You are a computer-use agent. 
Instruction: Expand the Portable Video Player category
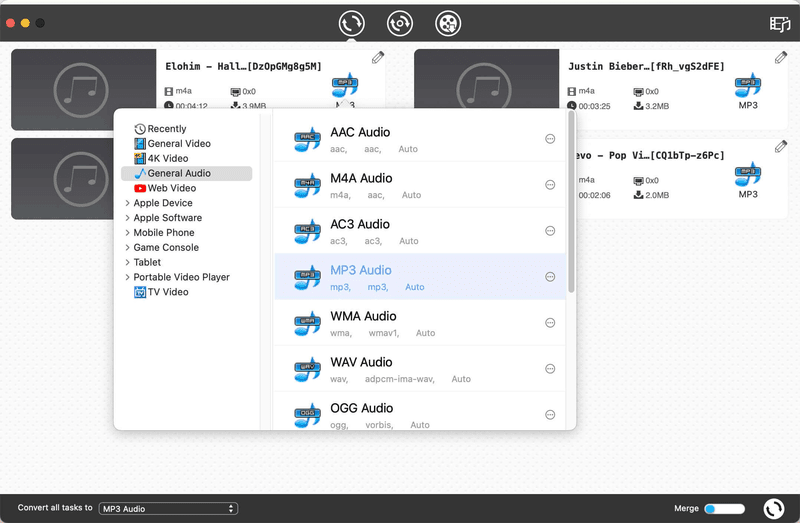pyautogui.click(x=127, y=277)
